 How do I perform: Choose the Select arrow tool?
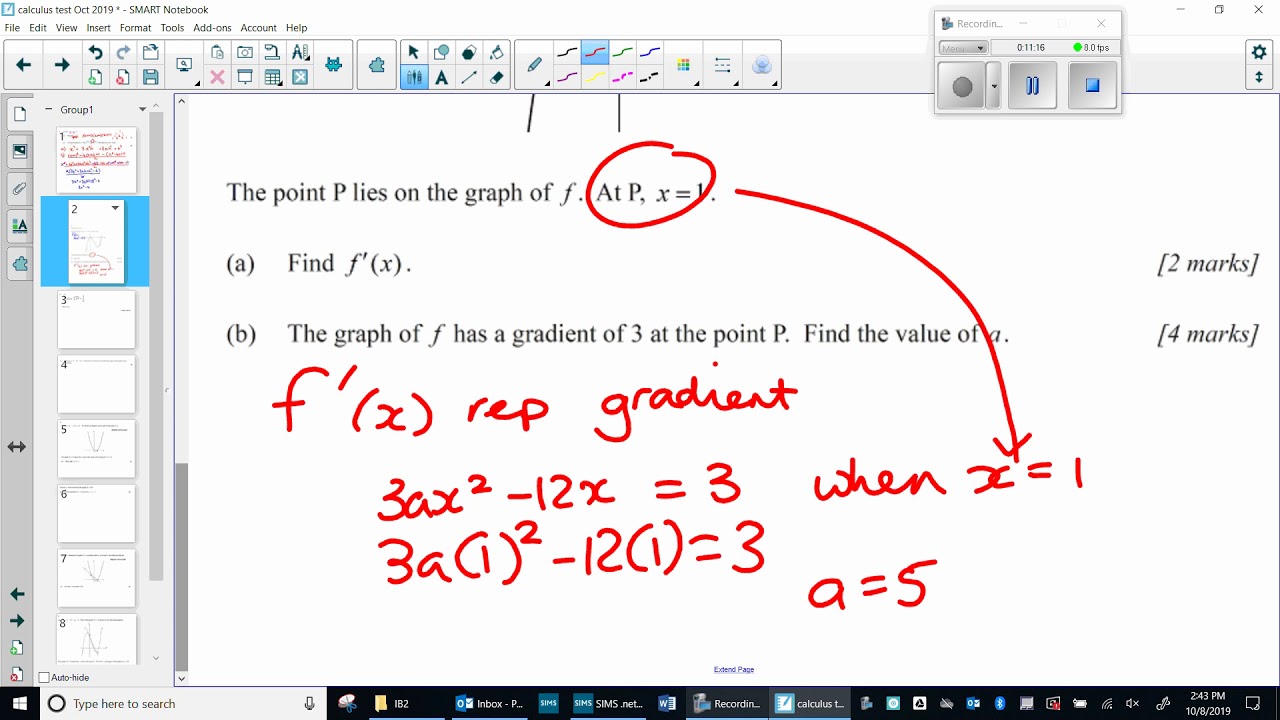414,53
